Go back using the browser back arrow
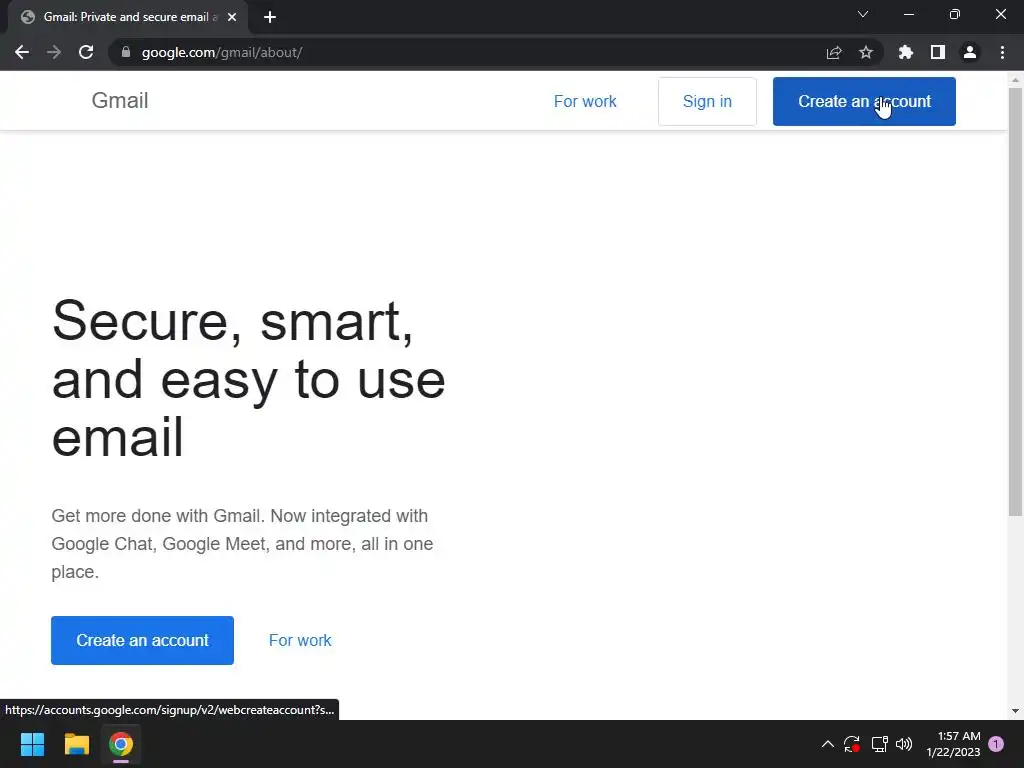The image size is (1024, 768). click(22, 52)
